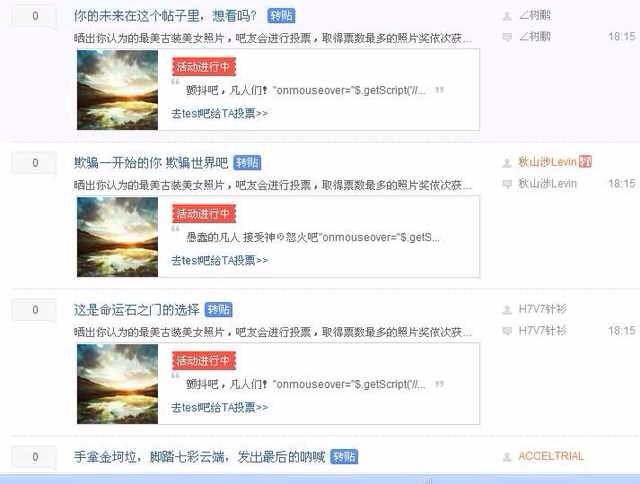This screenshot has height=484, width=640.
Task: Open sunset thumbnail in third post
Action: pos(118,384)
